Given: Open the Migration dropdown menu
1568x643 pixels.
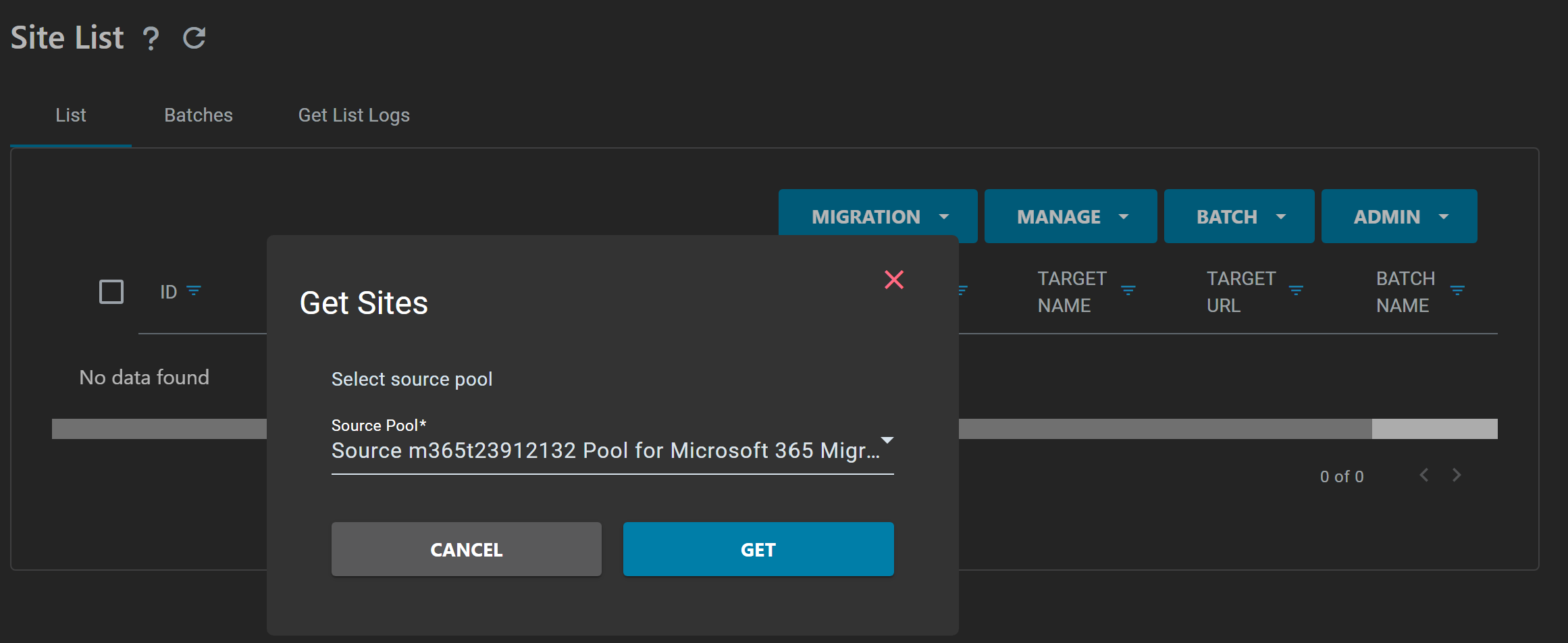Looking at the screenshot, I should coord(878,216).
